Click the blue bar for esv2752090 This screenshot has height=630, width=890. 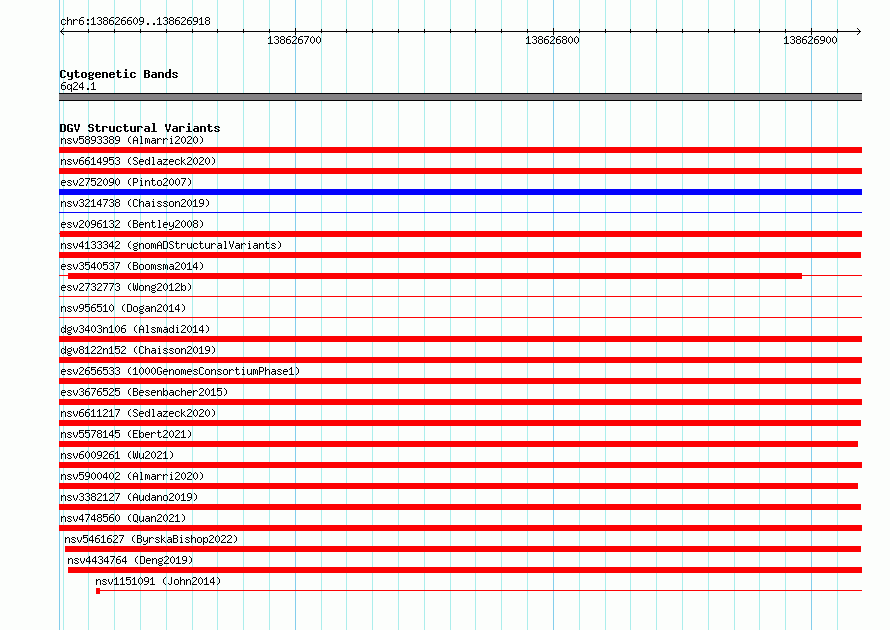point(460,192)
